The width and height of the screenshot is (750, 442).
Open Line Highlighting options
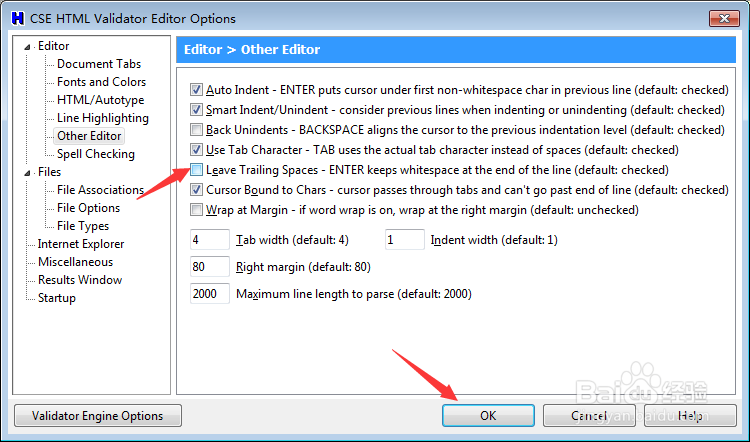point(103,118)
